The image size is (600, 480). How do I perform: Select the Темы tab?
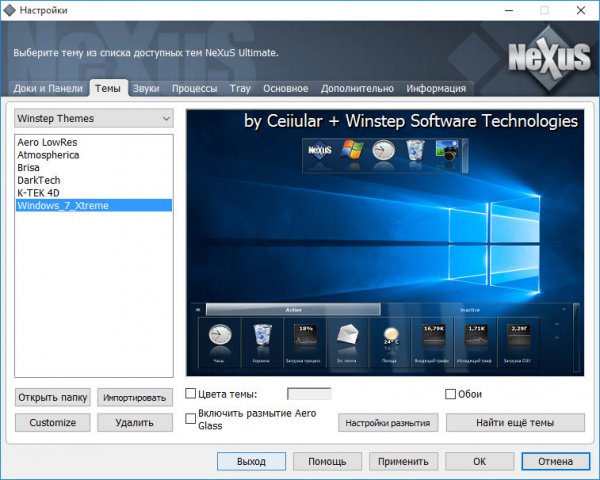click(x=108, y=88)
